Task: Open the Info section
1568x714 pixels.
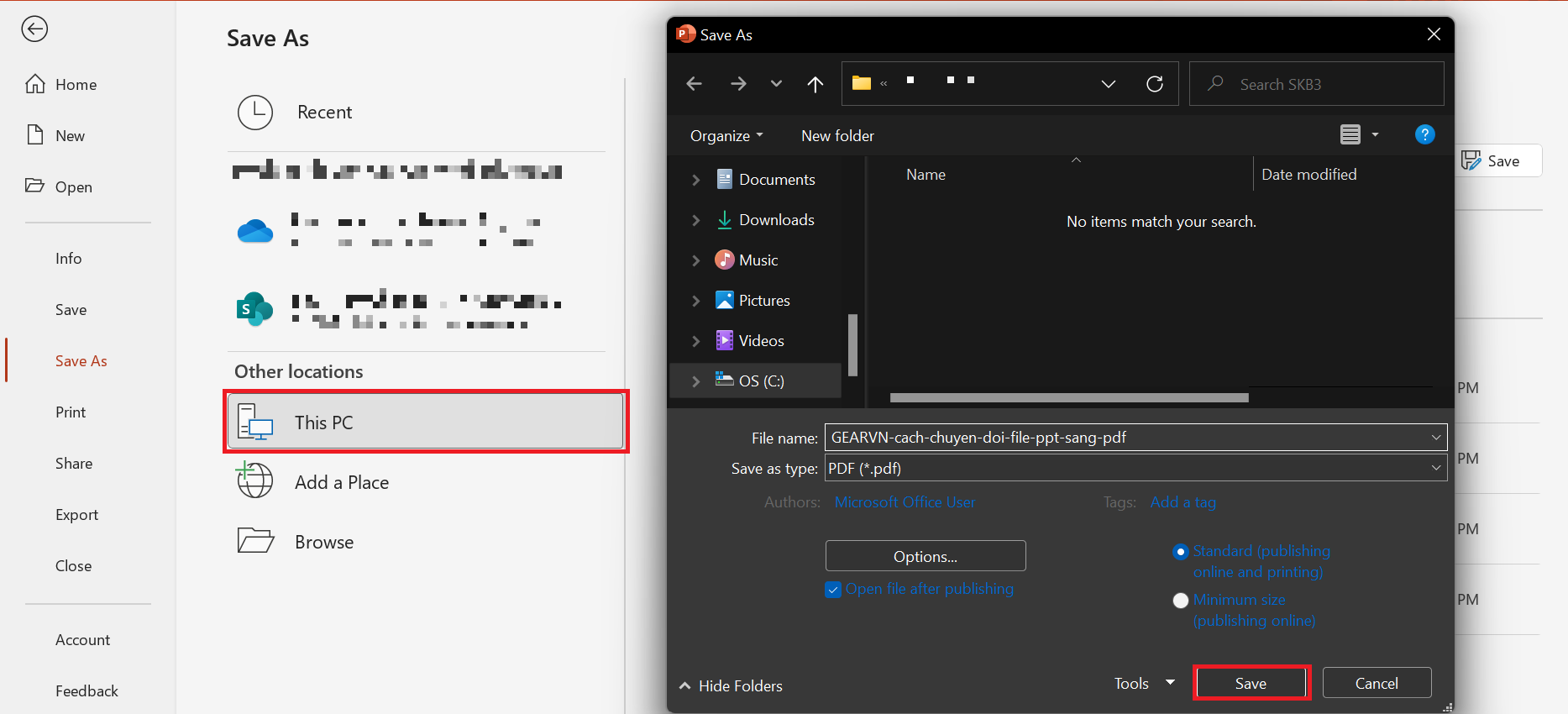Action: (x=69, y=259)
